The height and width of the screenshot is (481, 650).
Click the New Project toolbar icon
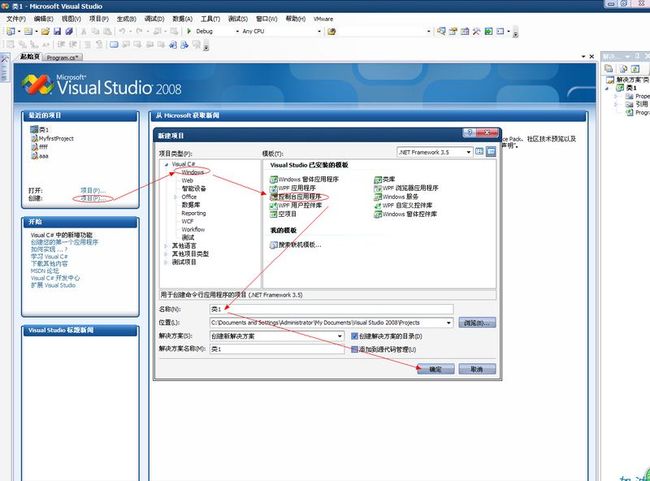click(x=11, y=32)
